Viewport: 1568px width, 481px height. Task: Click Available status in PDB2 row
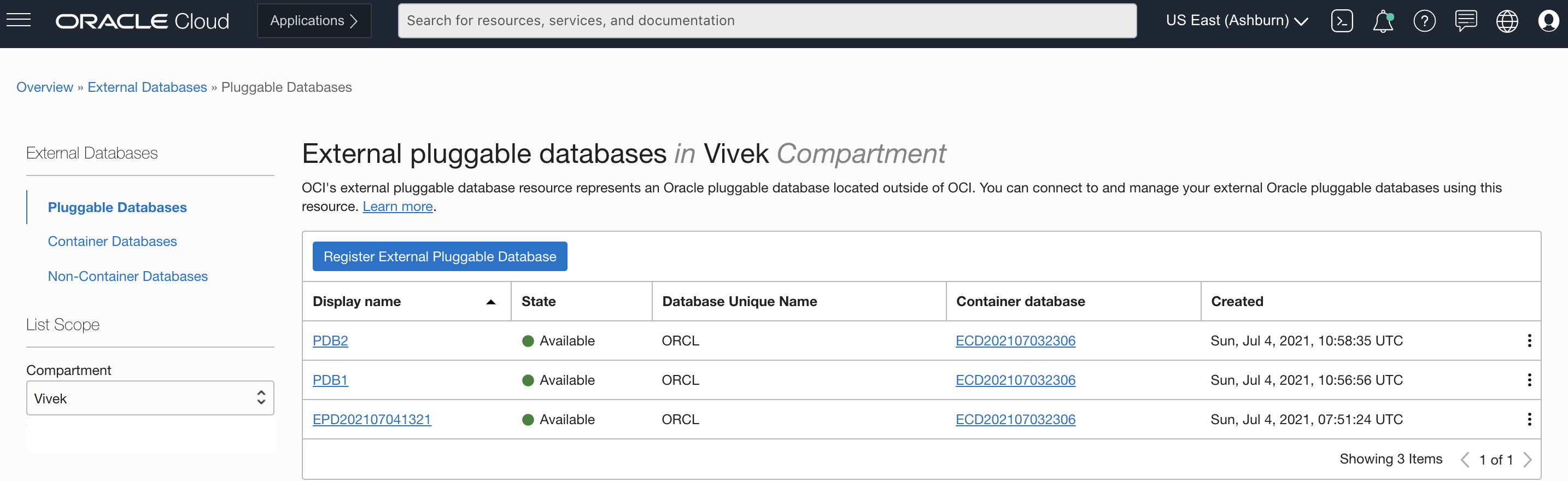click(x=558, y=341)
